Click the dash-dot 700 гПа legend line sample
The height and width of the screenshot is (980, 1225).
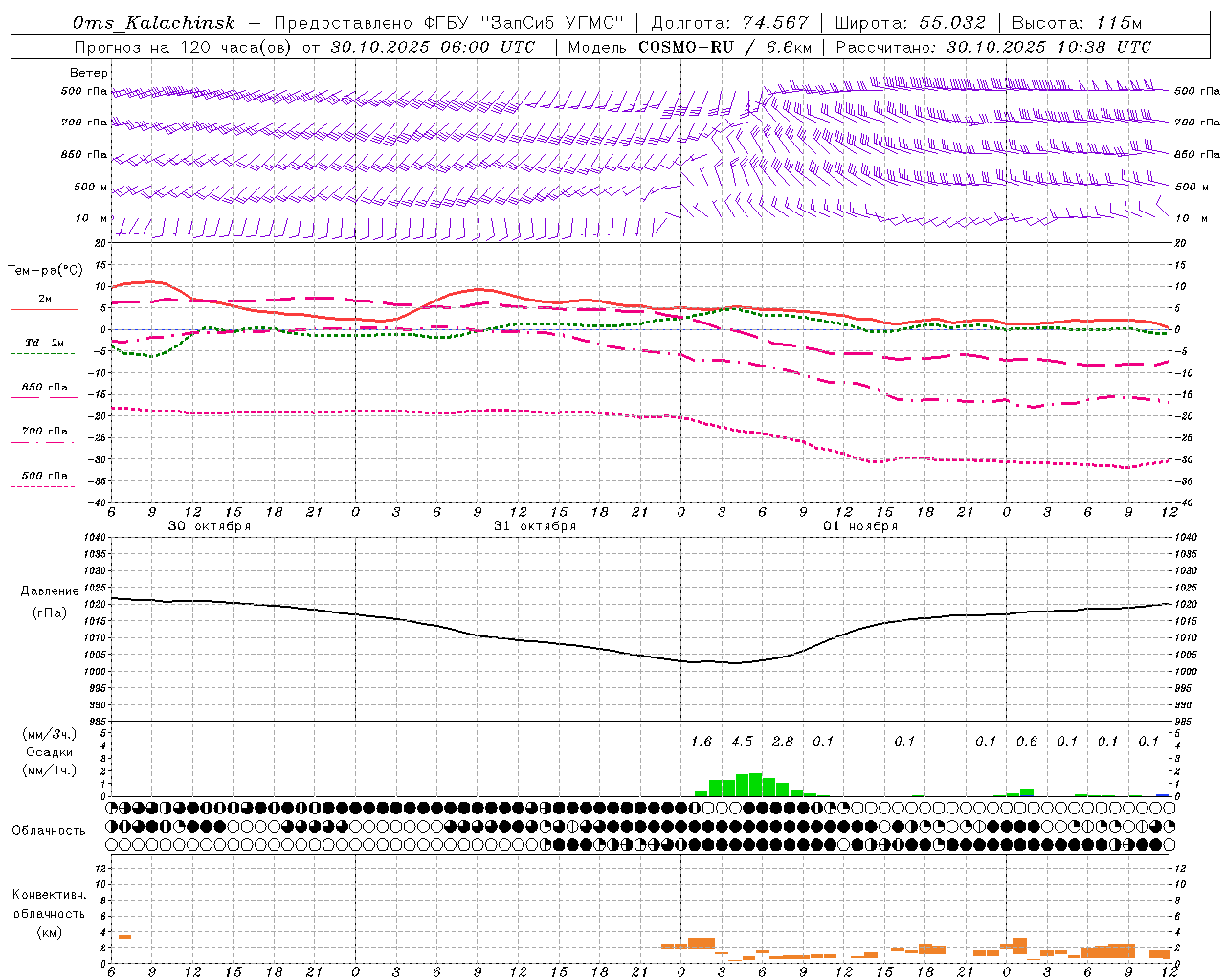click(x=42, y=442)
